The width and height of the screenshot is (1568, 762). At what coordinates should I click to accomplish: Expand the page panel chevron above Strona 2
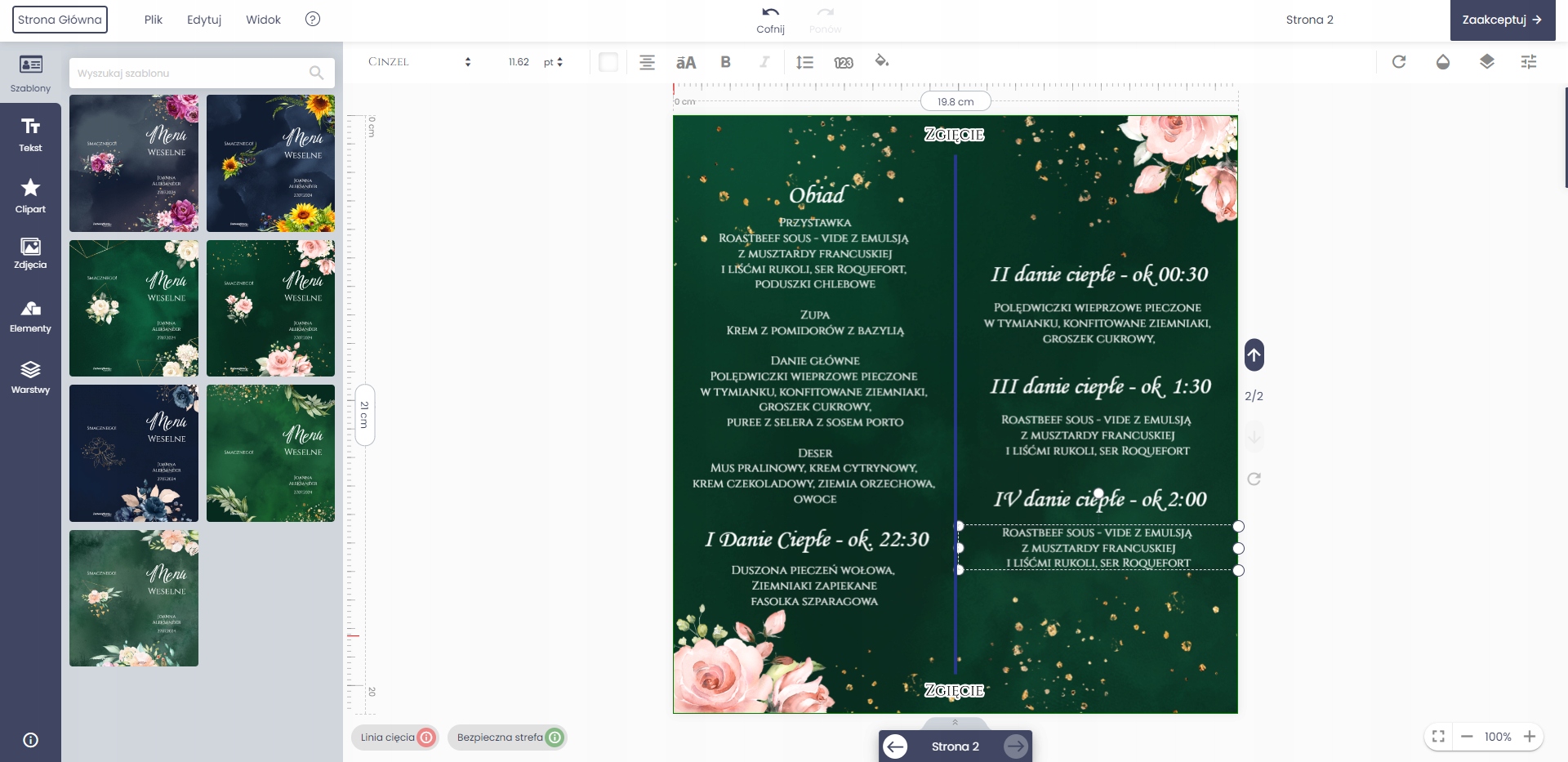(955, 723)
